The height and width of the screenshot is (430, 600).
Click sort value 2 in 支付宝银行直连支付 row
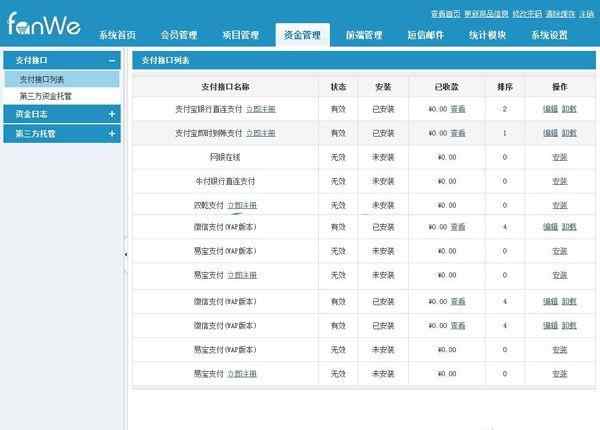(504, 109)
